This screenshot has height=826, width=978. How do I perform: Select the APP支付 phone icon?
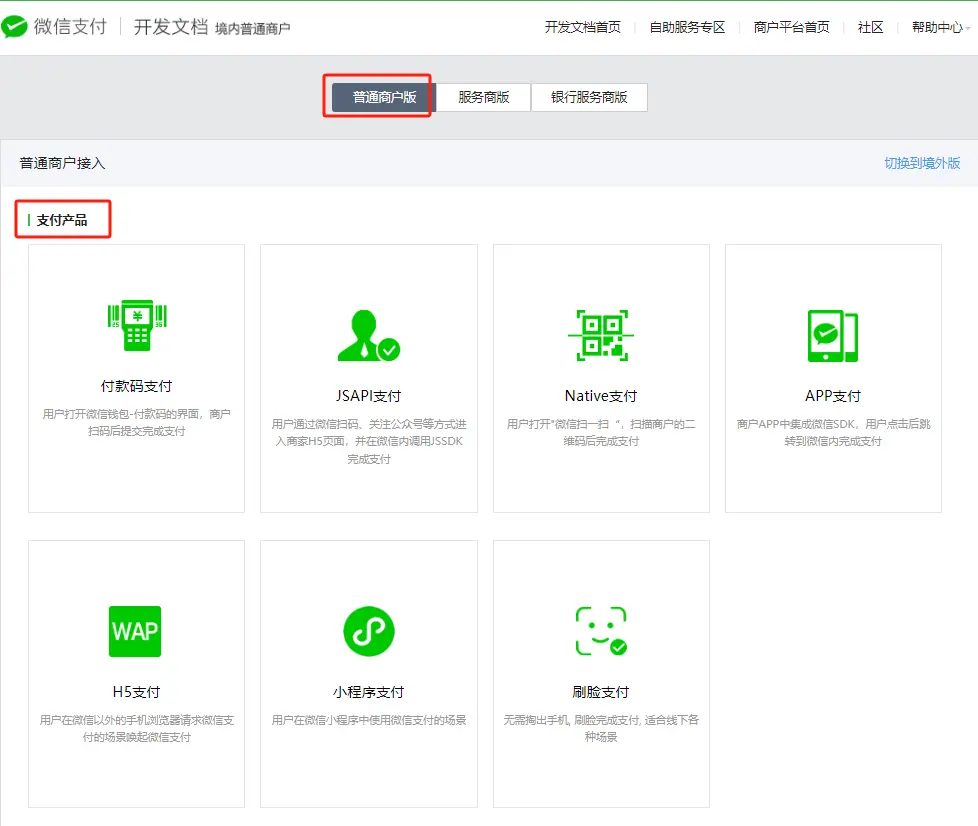(833, 337)
